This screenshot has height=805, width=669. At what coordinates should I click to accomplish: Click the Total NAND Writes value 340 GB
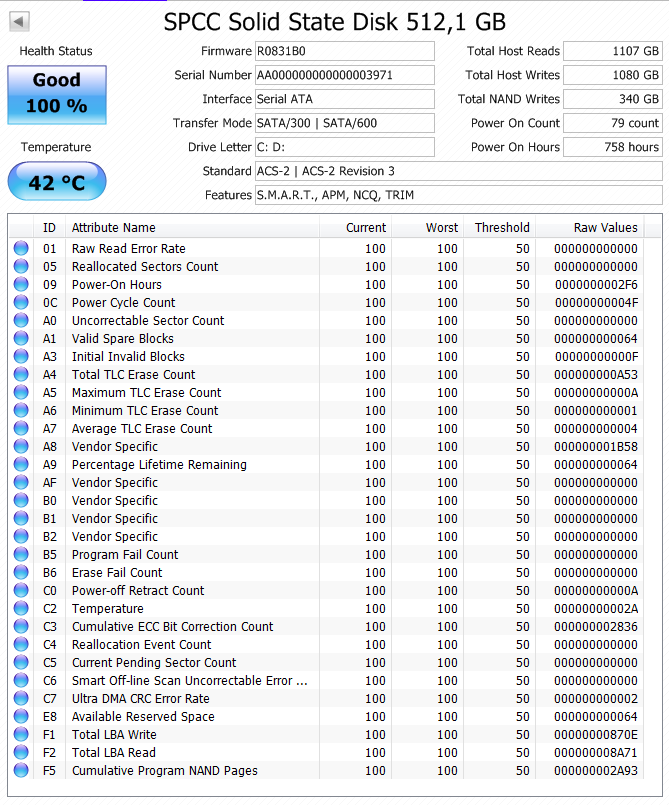click(x=613, y=99)
